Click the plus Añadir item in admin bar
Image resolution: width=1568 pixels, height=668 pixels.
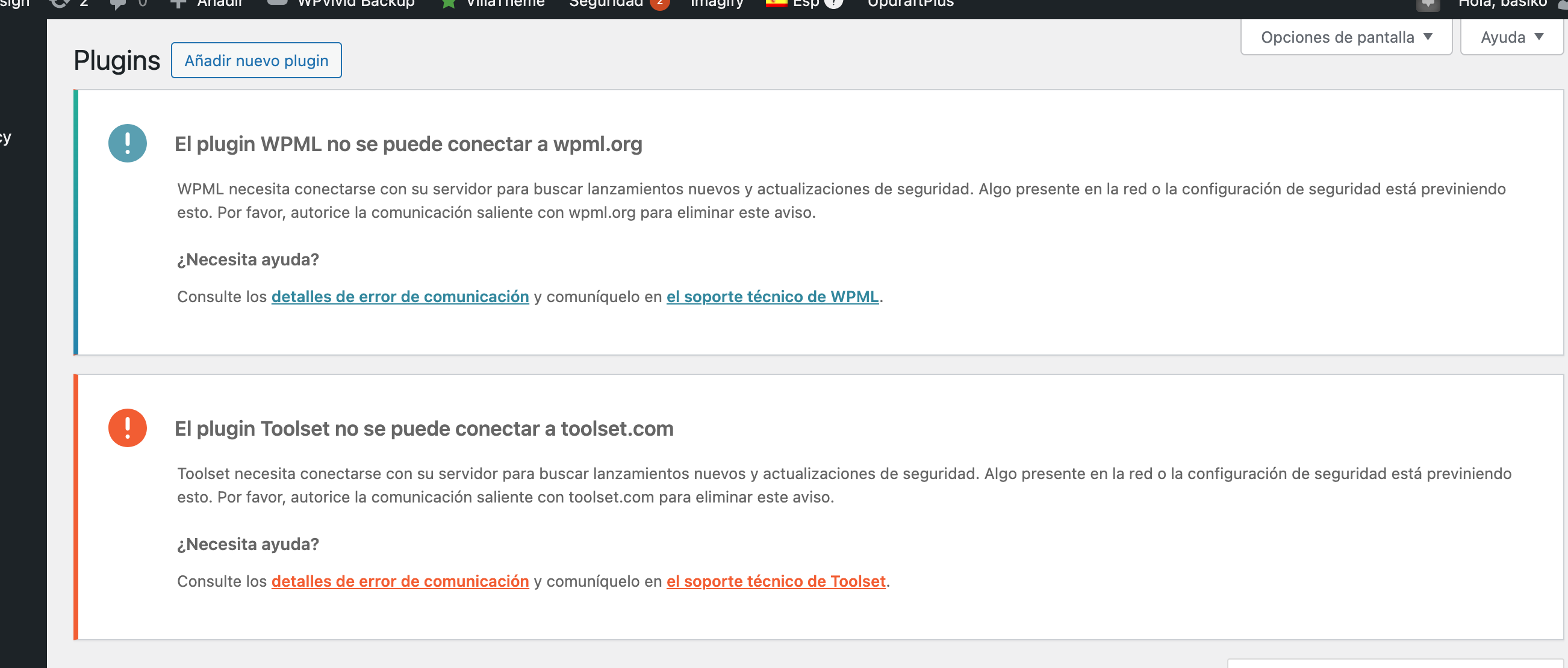[207, 4]
